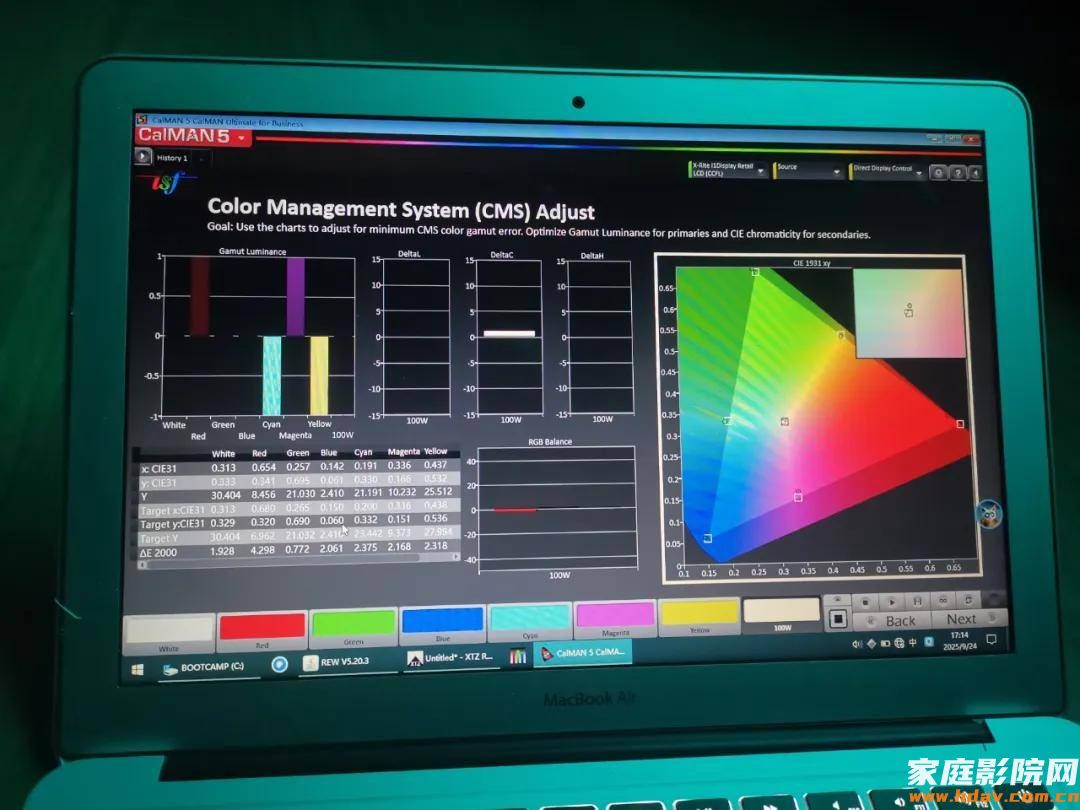Click the small stop measurement icon above Back
This screenshot has height=810, width=1080.
click(x=864, y=602)
